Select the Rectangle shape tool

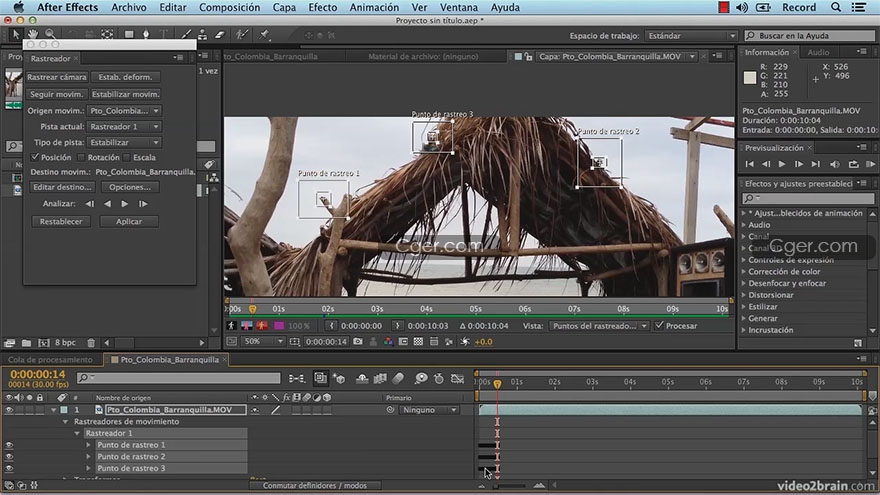pyautogui.click(x=129, y=34)
